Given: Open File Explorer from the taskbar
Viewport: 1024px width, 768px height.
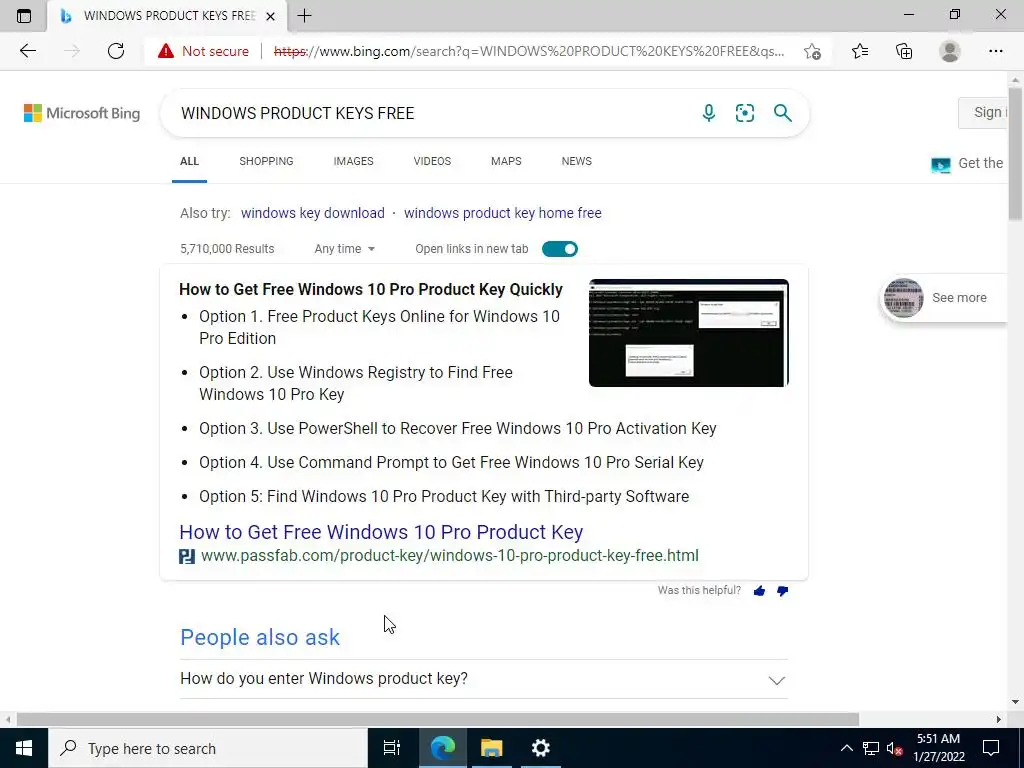Looking at the screenshot, I should click(491, 748).
